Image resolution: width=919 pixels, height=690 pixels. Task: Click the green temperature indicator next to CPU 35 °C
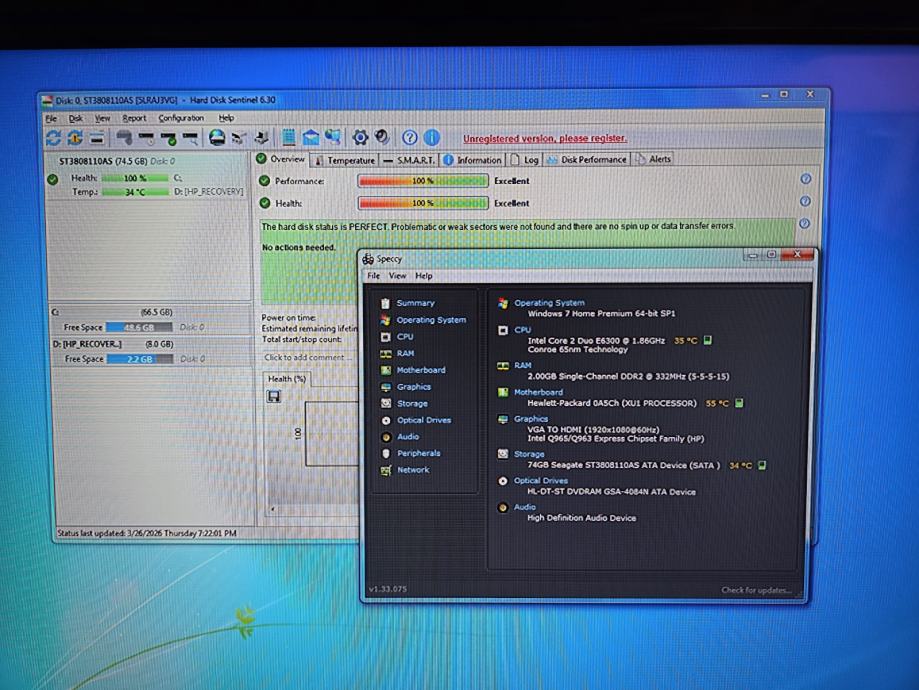click(707, 340)
